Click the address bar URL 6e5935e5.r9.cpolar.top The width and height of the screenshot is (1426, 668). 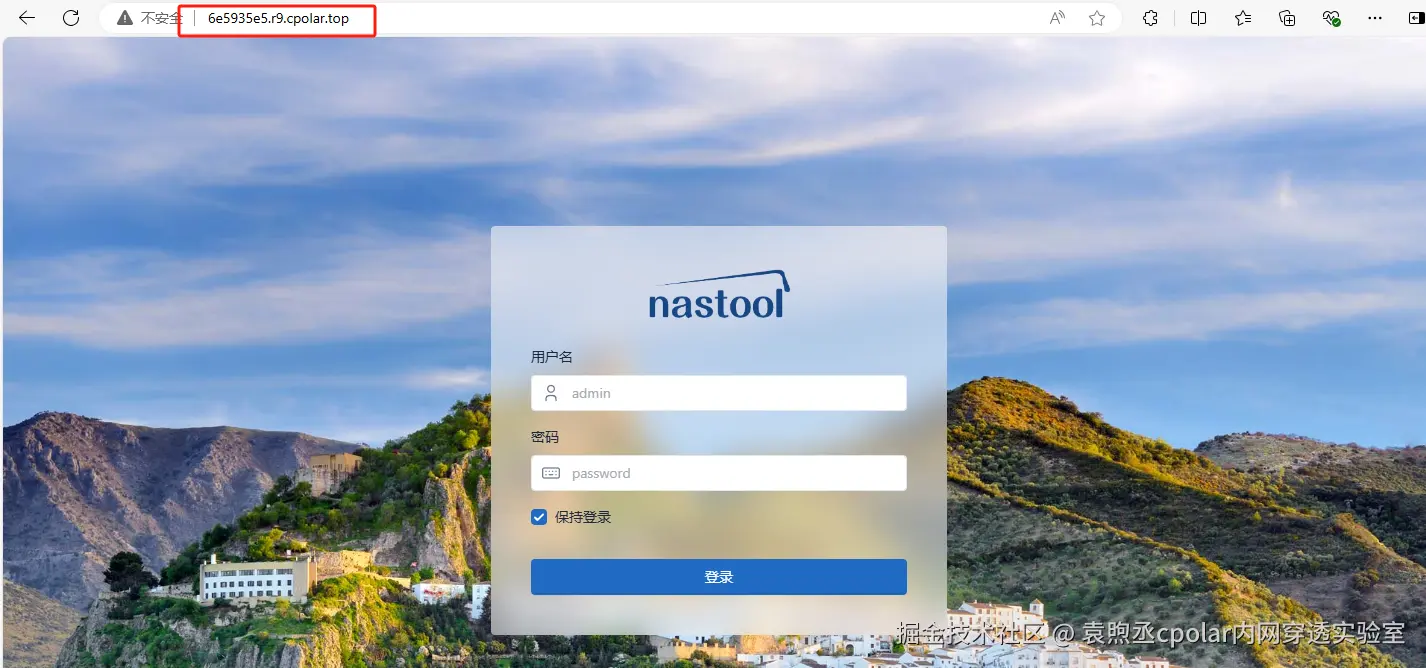(x=278, y=18)
